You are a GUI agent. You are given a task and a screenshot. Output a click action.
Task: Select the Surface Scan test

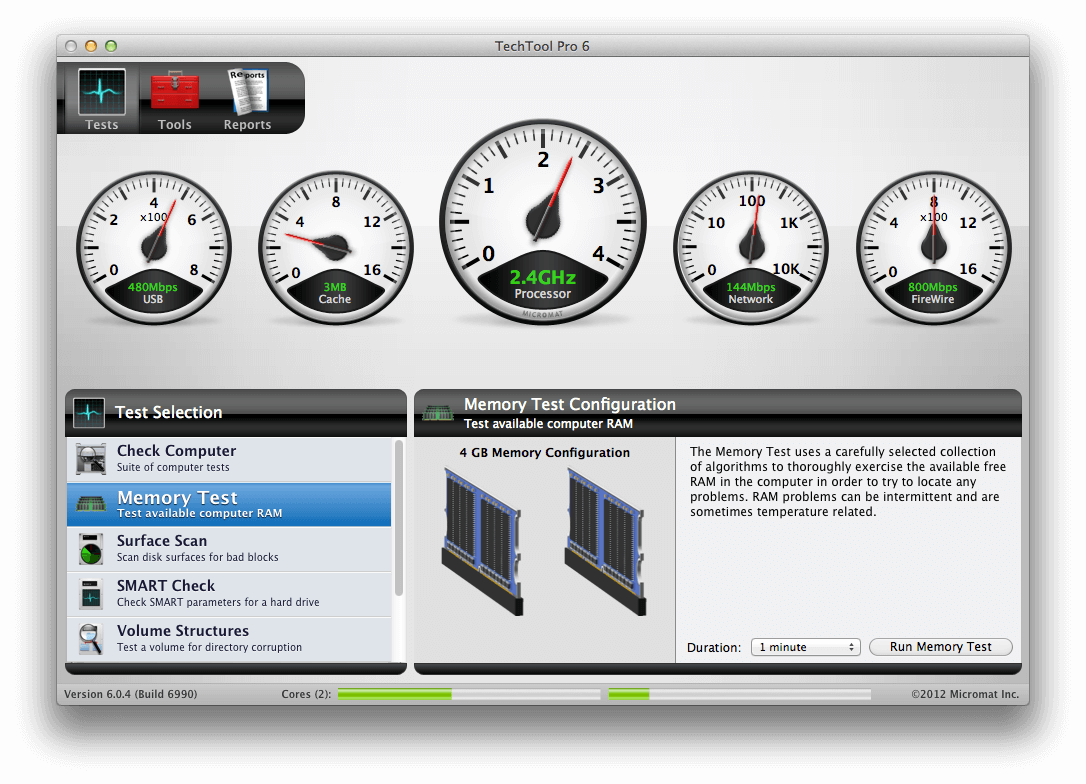pos(229,549)
